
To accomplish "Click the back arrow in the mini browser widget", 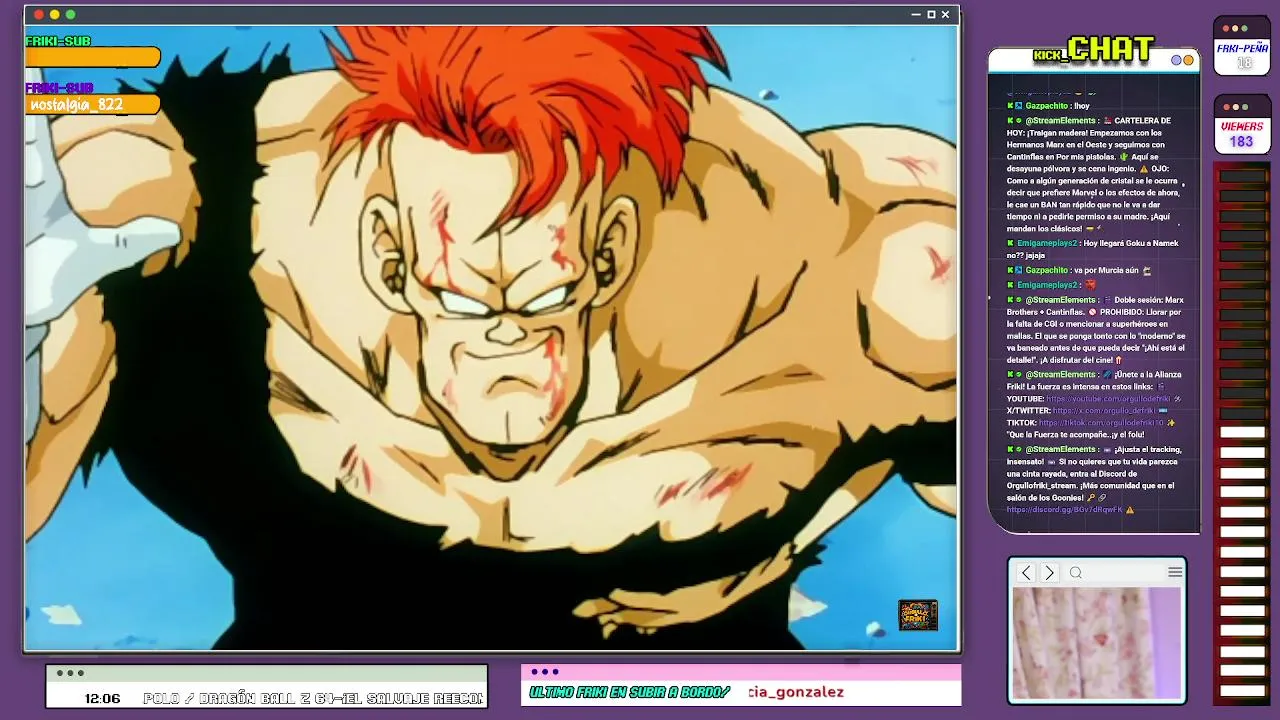I will (1026, 573).
